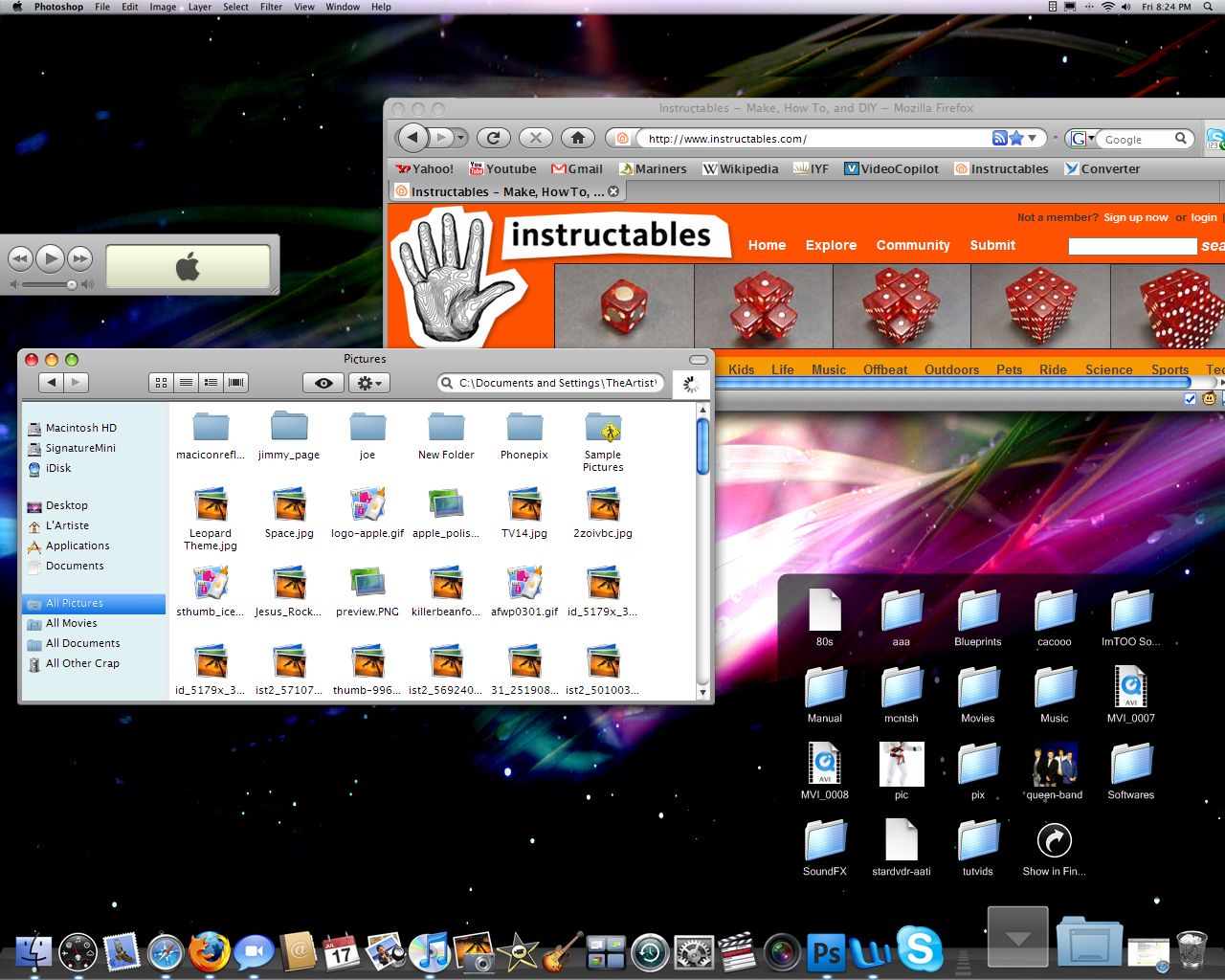Reload the Instructables page in Firefox
Image resolution: width=1225 pixels, height=980 pixels.
click(493, 138)
